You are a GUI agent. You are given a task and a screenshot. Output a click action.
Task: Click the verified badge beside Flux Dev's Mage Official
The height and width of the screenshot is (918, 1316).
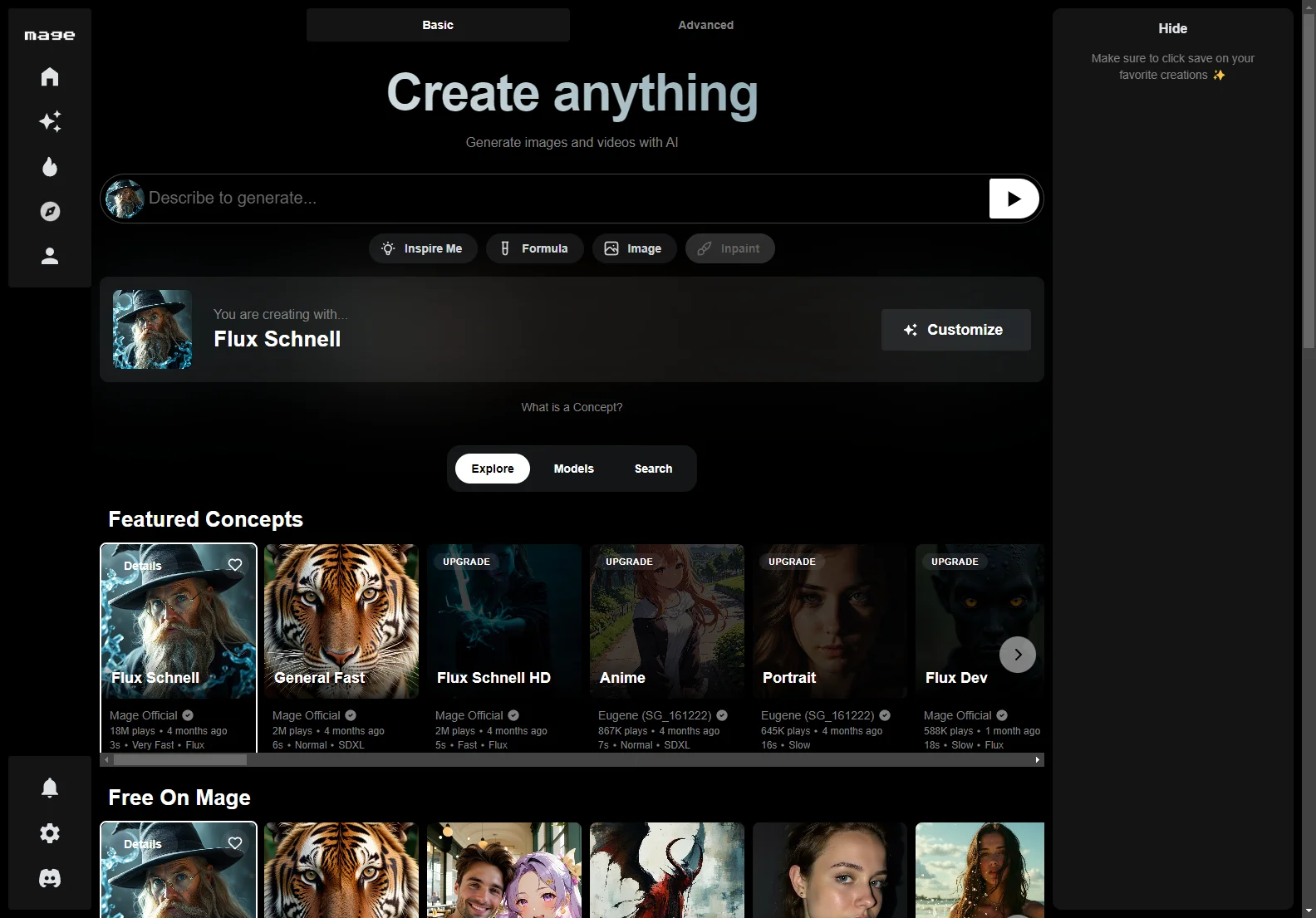[x=1002, y=715]
